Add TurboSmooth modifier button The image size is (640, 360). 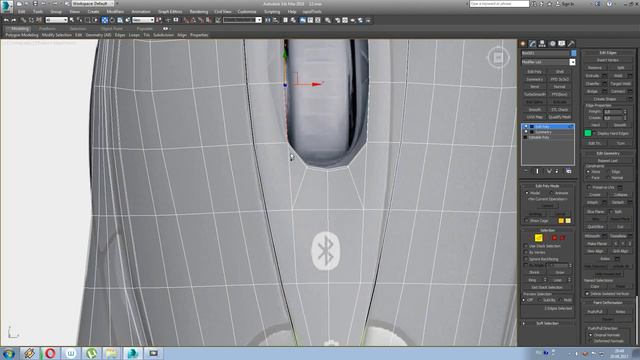534,94
